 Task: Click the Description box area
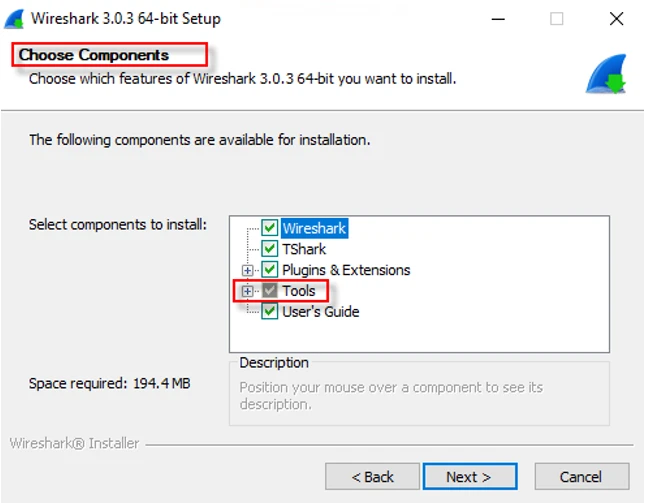pos(419,395)
